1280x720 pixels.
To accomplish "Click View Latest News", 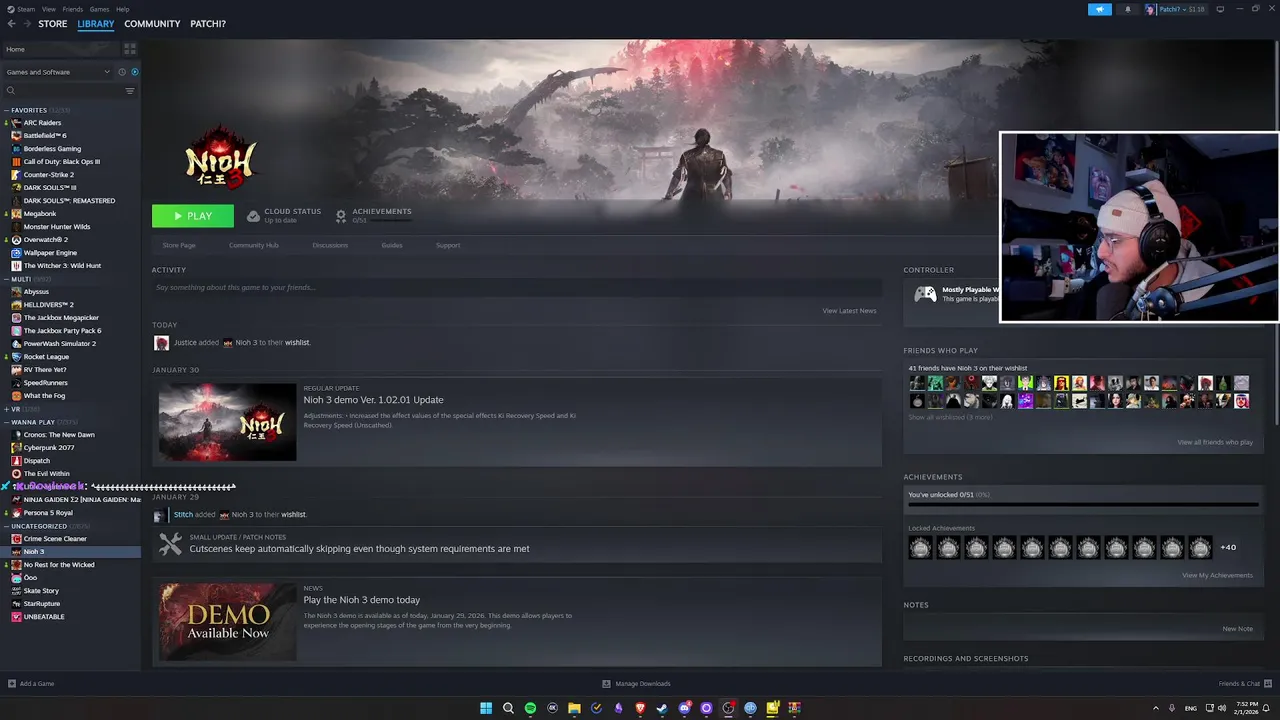I will pyautogui.click(x=849, y=311).
